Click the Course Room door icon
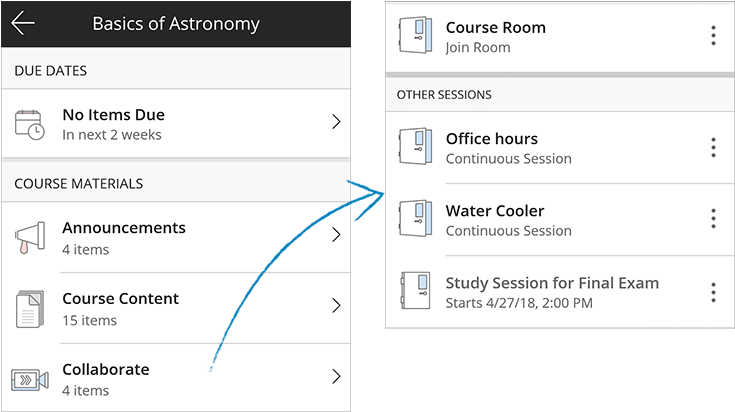The width and height of the screenshot is (735, 412). (x=414, y=36)
